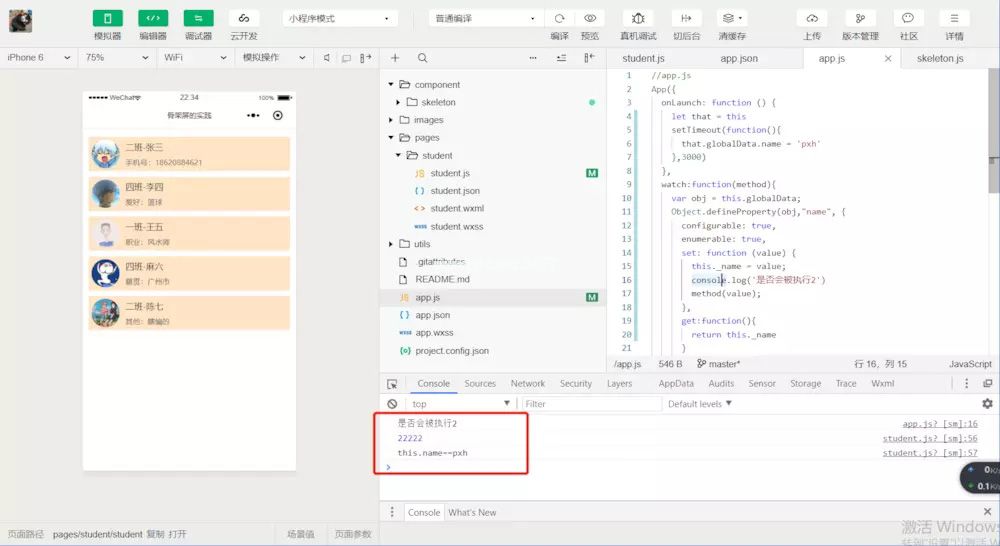Click the compile (编译) refresh icon
The height and width of the screenshot is (546, 1000).
tap(559, 19)
